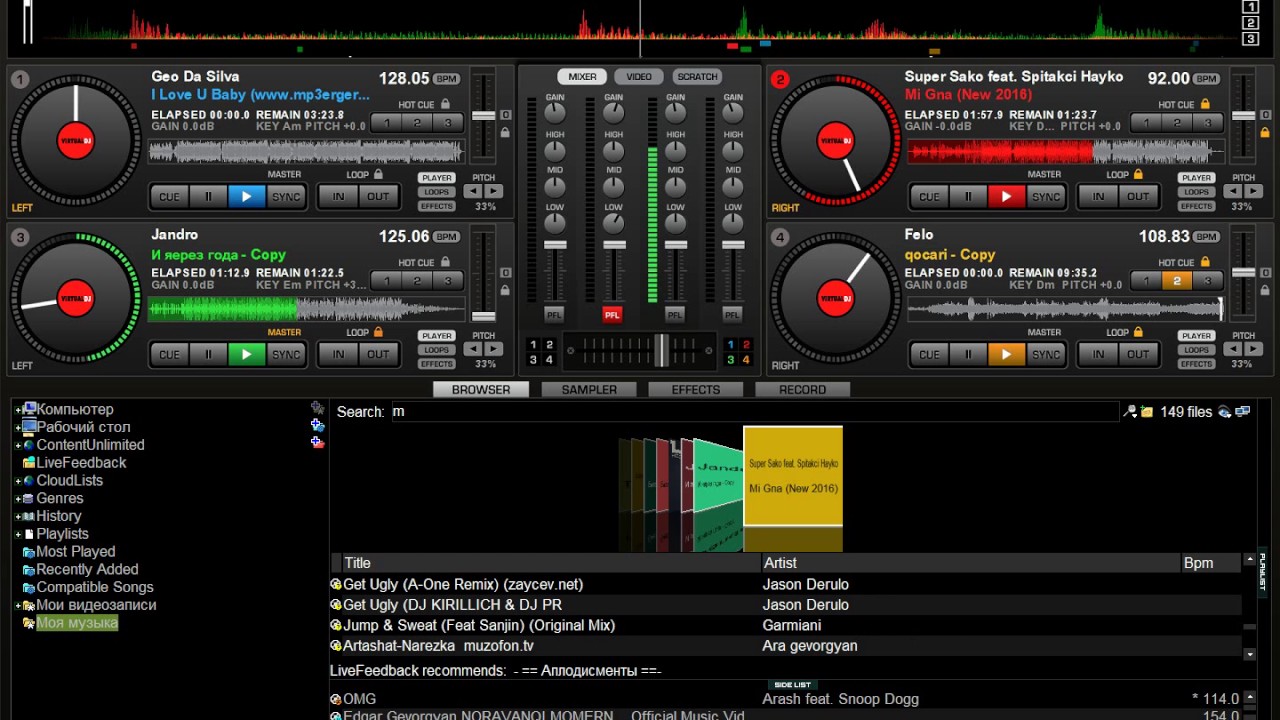Sort the file list by Artist column
The height and width of the screenshot is (720, 1280).
pos(970,563)
